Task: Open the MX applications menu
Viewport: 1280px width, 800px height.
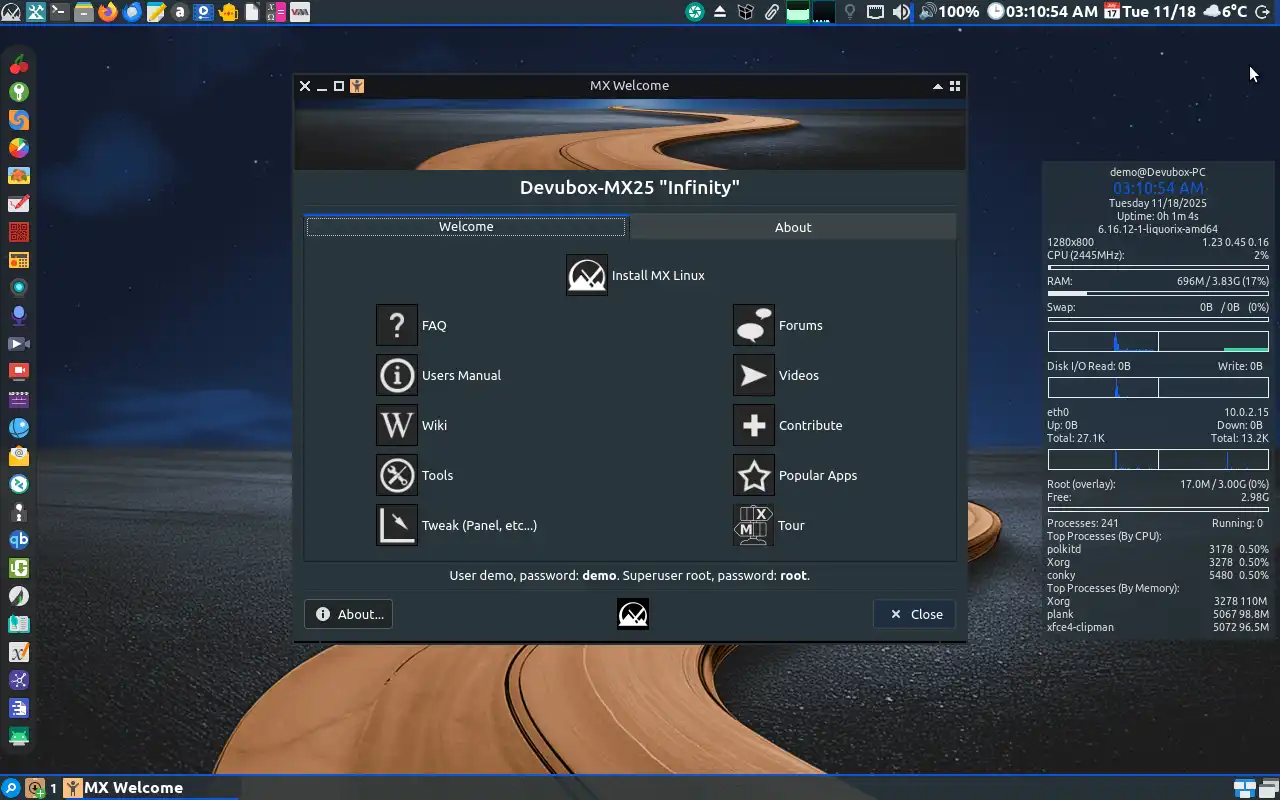Action: [x=11, y=11]
